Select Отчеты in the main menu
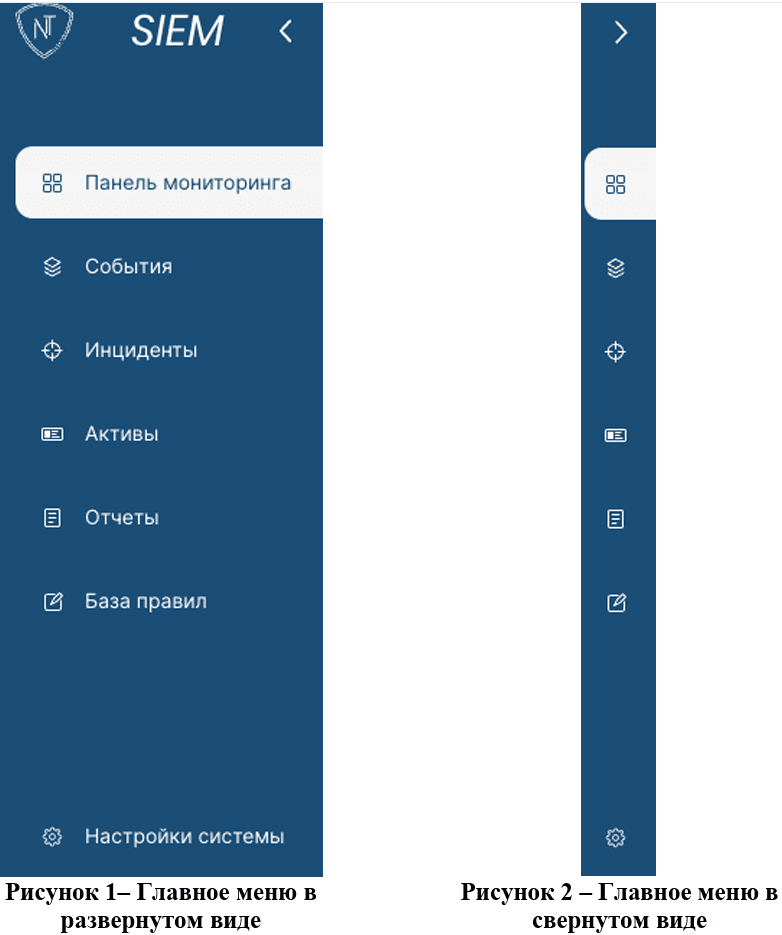The image size is (782, 935). (169, 518)
